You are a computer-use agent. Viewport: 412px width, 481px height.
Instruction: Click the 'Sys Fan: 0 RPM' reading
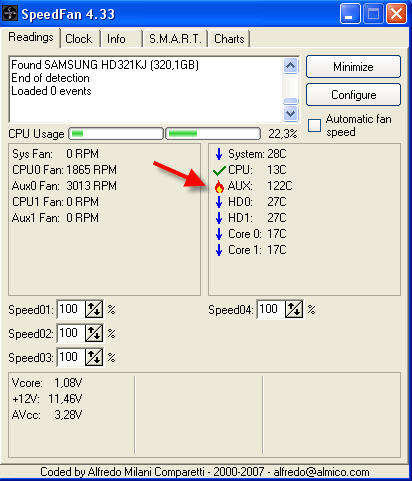pos(55,154)
